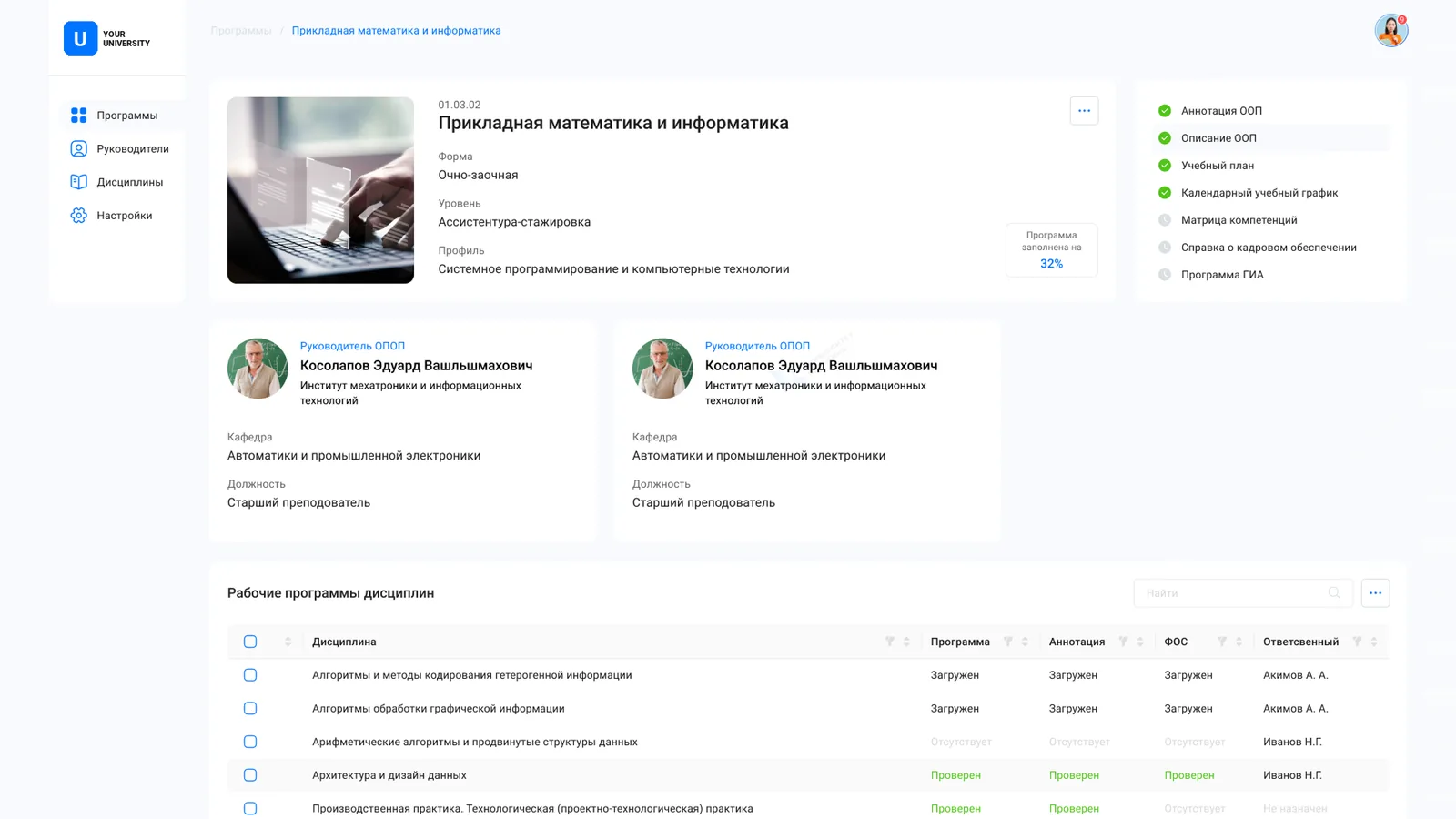Focus the Найти search field

coord(1243,593)
